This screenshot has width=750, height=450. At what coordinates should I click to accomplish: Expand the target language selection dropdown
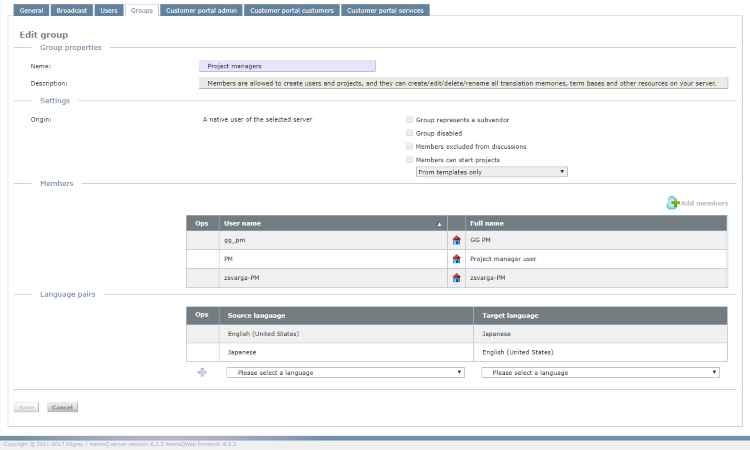point(600,372)
